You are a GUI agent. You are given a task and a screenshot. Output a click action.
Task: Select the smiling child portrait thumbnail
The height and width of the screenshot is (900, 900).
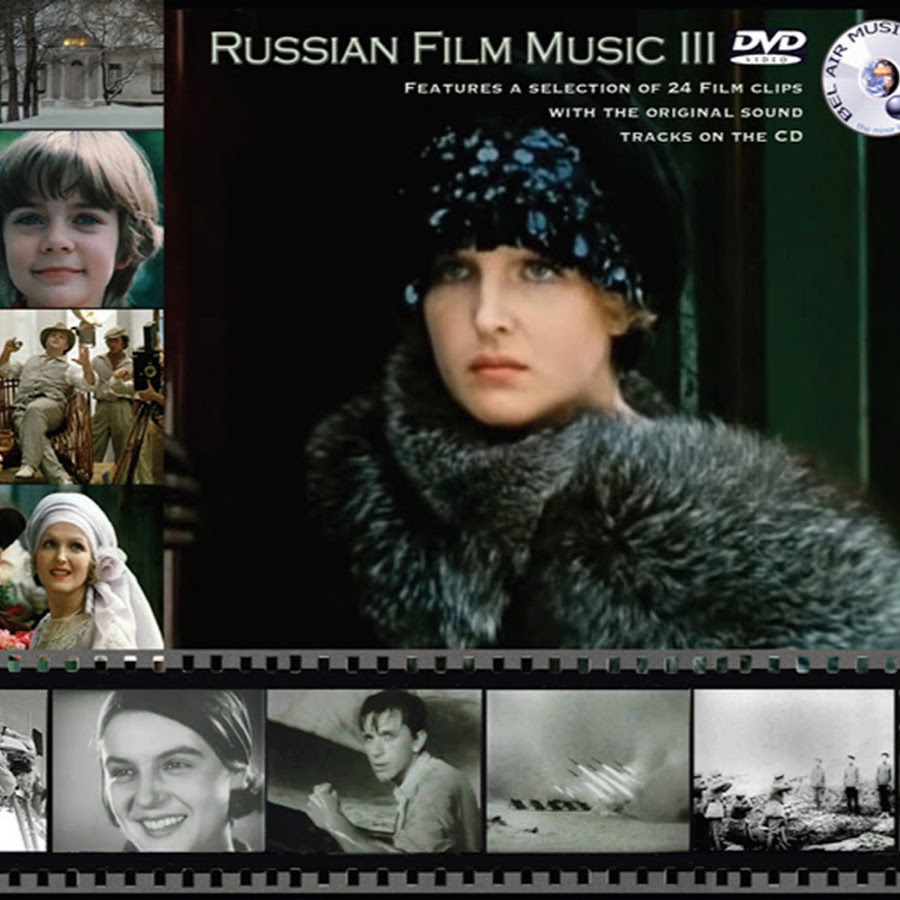(x=82, y=219)
